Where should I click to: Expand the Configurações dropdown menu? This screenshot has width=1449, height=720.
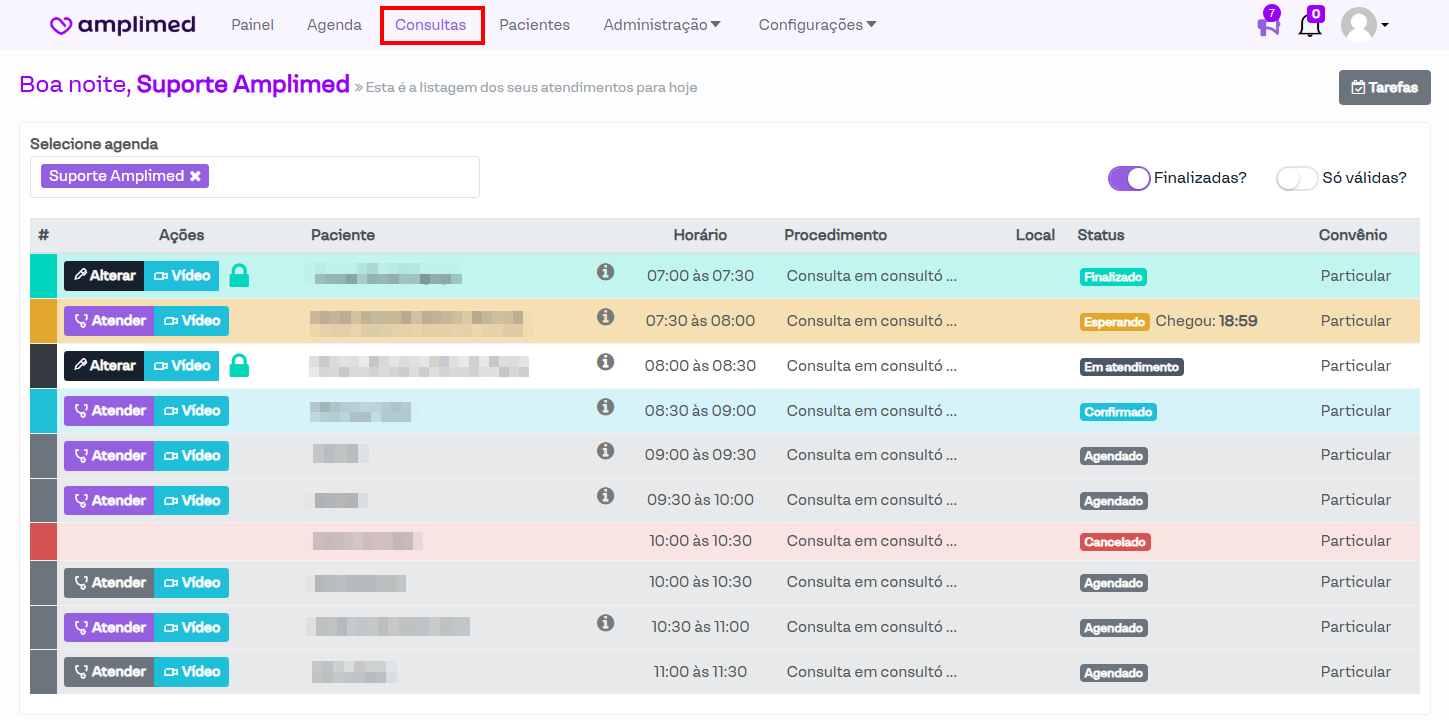click(816, 25)
